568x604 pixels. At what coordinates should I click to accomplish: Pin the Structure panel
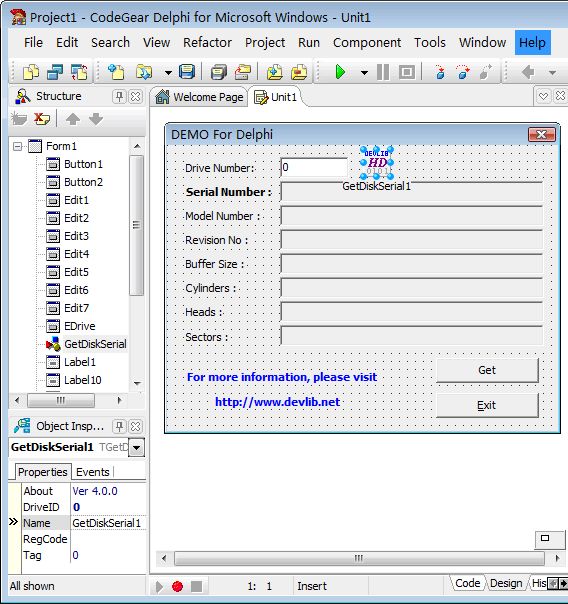[119, 96]
